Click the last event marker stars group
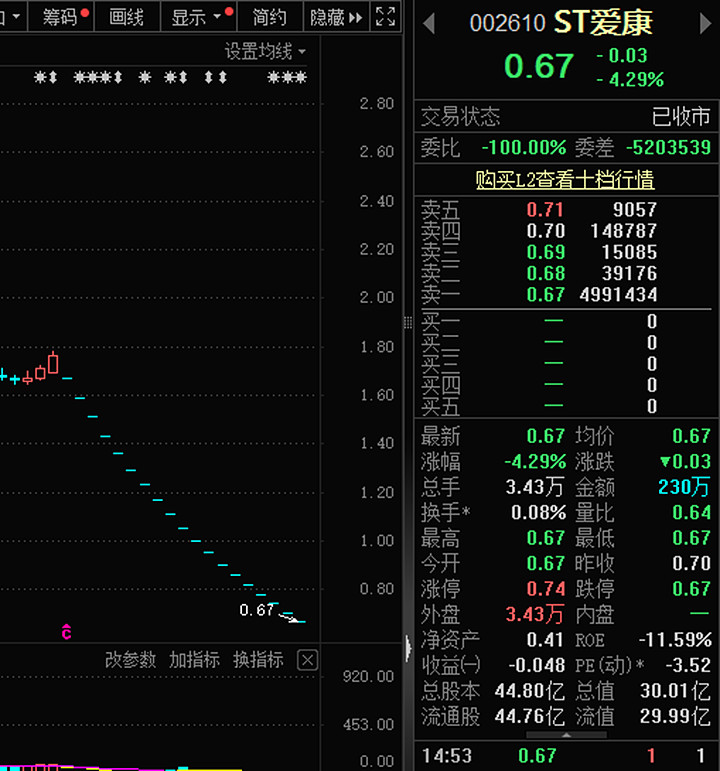This screenshot has height=771, width=720. coord(287,77)
